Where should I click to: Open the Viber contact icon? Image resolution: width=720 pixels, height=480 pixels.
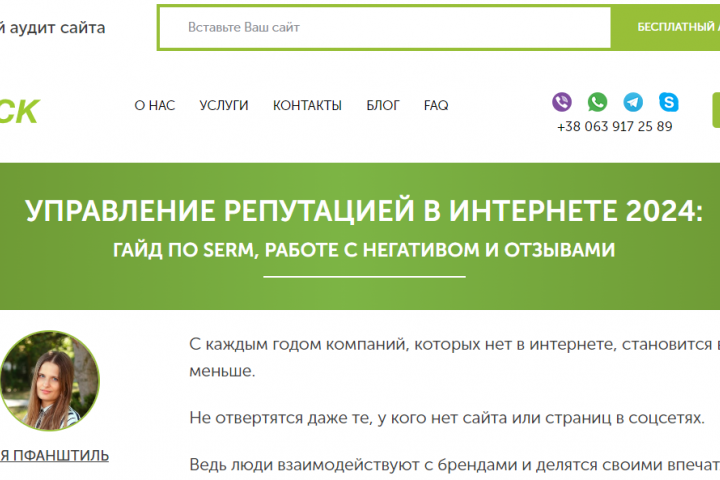coord(562,102)
